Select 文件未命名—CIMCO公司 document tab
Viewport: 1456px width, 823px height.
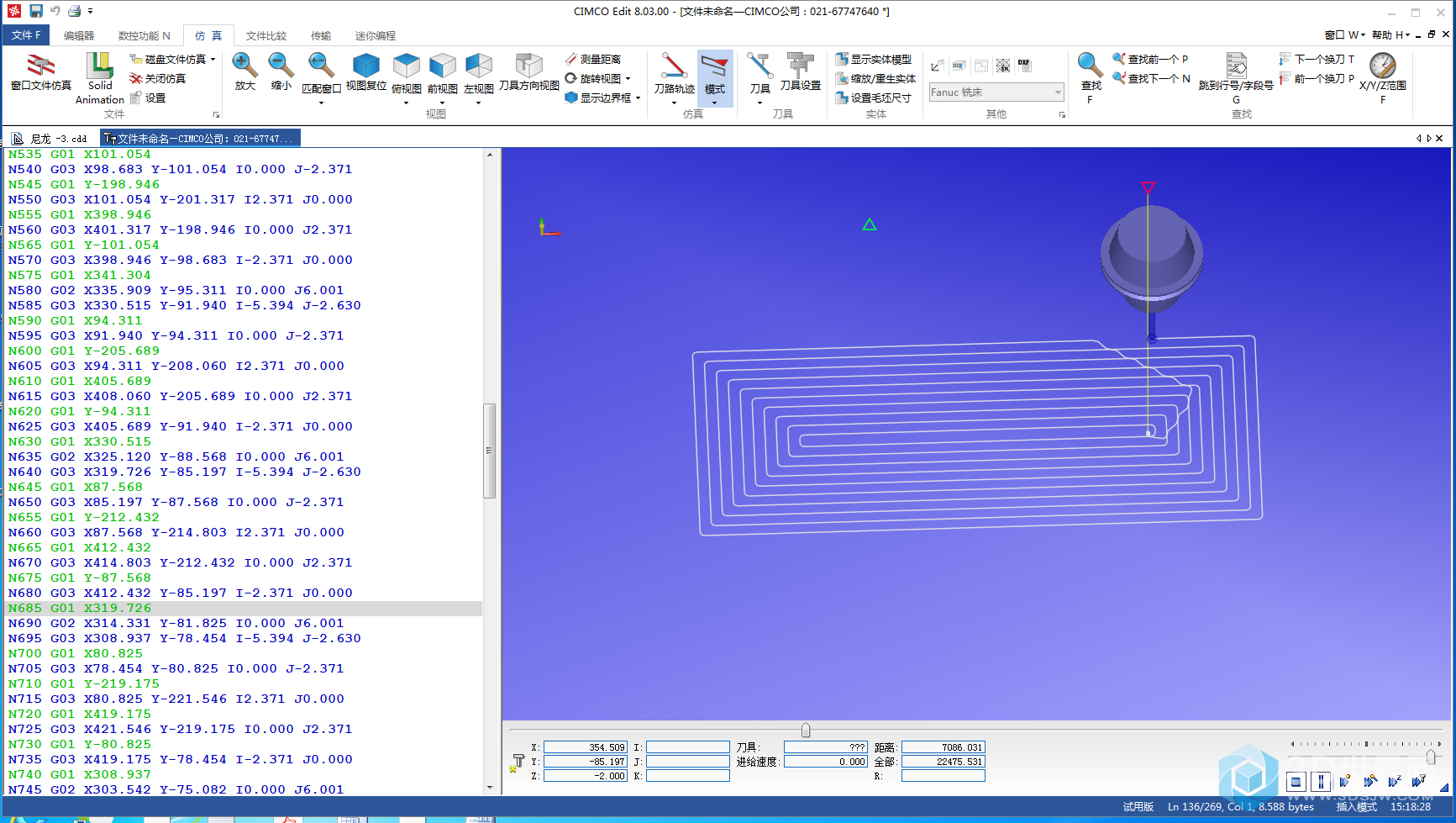[x=200, y=139]
